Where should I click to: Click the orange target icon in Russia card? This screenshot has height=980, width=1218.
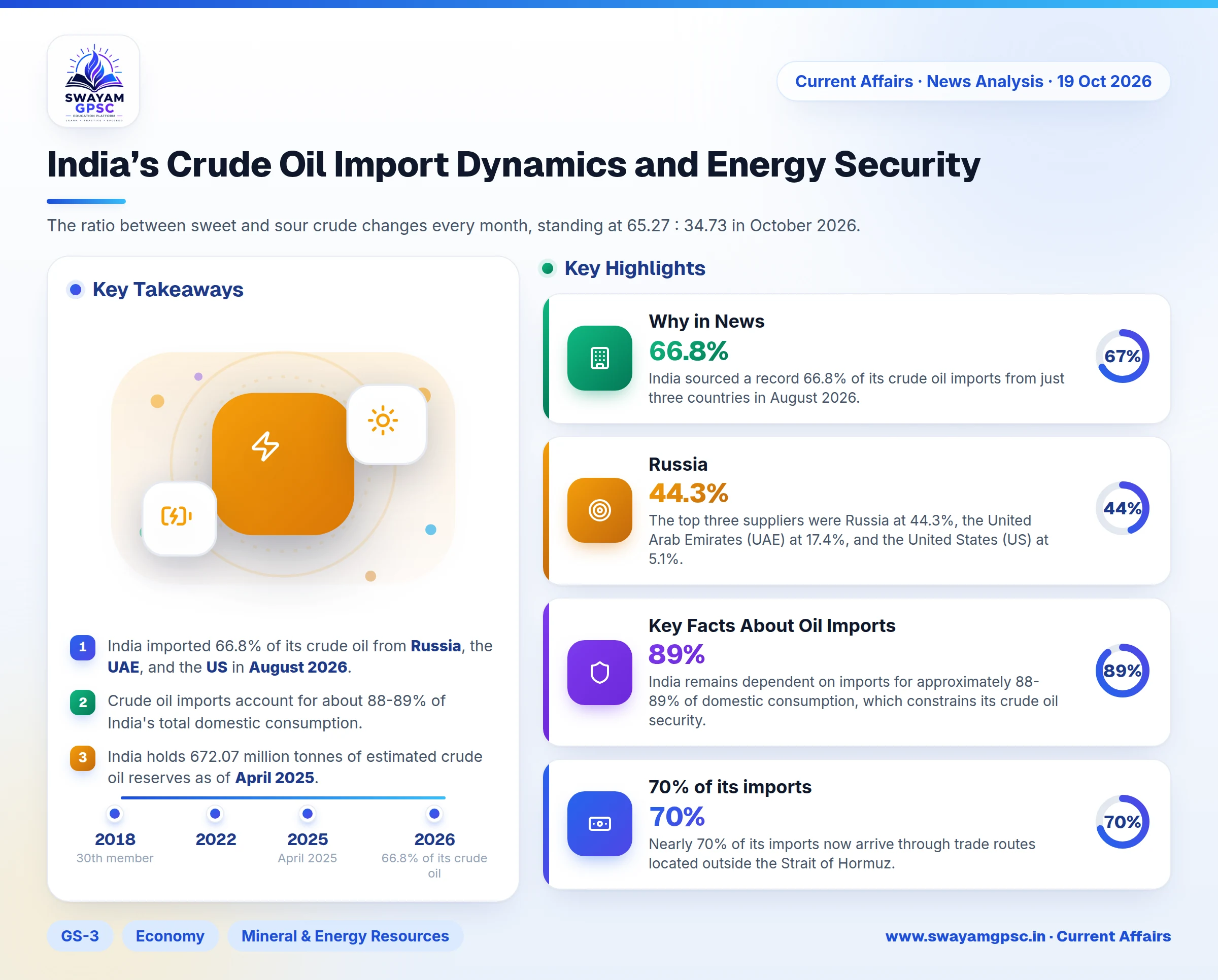coord(599,510)
